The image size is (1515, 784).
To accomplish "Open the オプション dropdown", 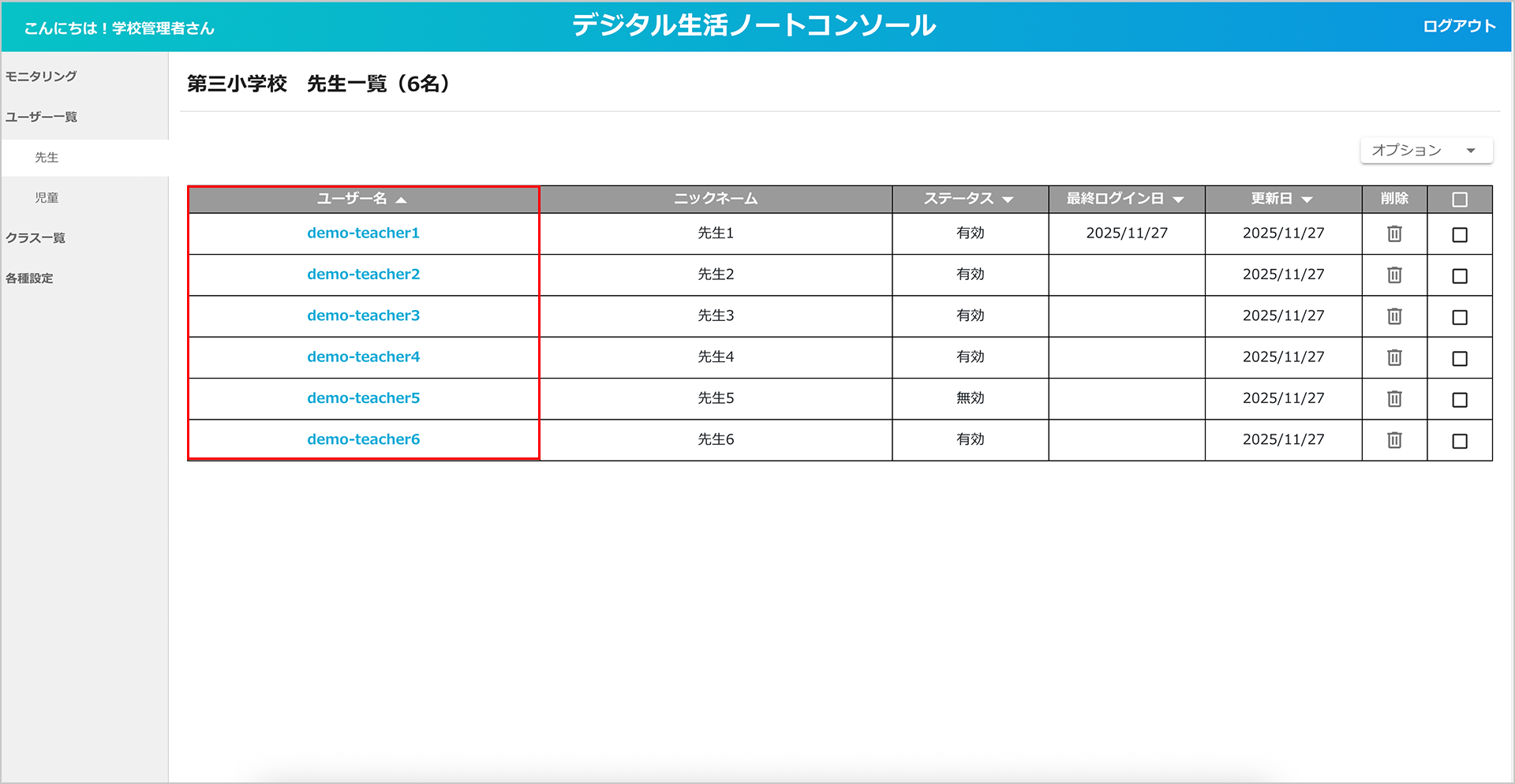I will point(1425,150).
